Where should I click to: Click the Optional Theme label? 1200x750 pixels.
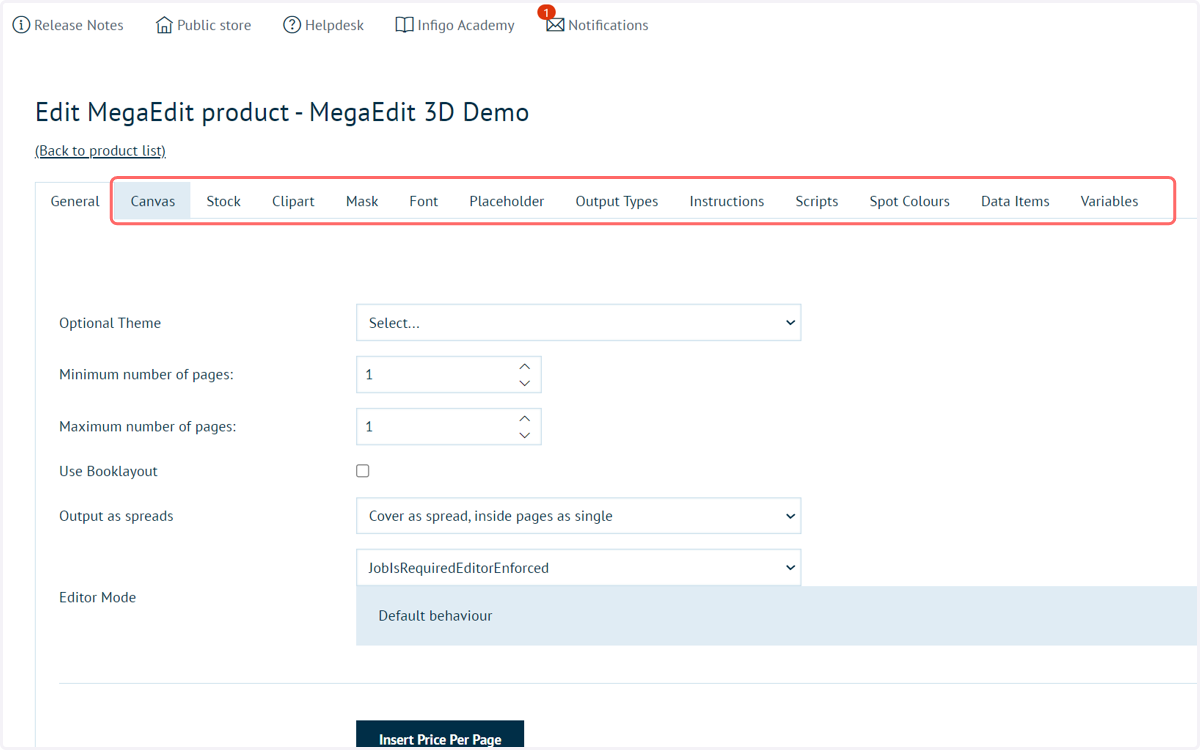110,323
